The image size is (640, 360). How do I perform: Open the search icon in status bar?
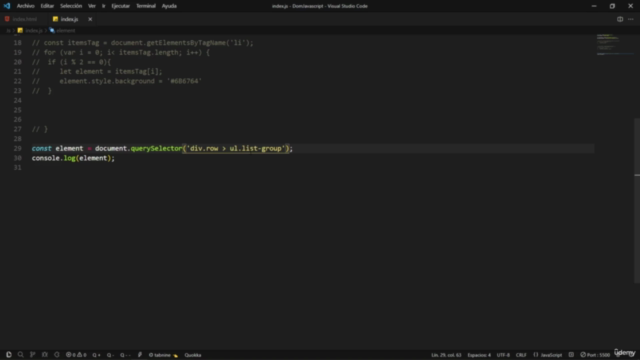click(x=20, y=355)
